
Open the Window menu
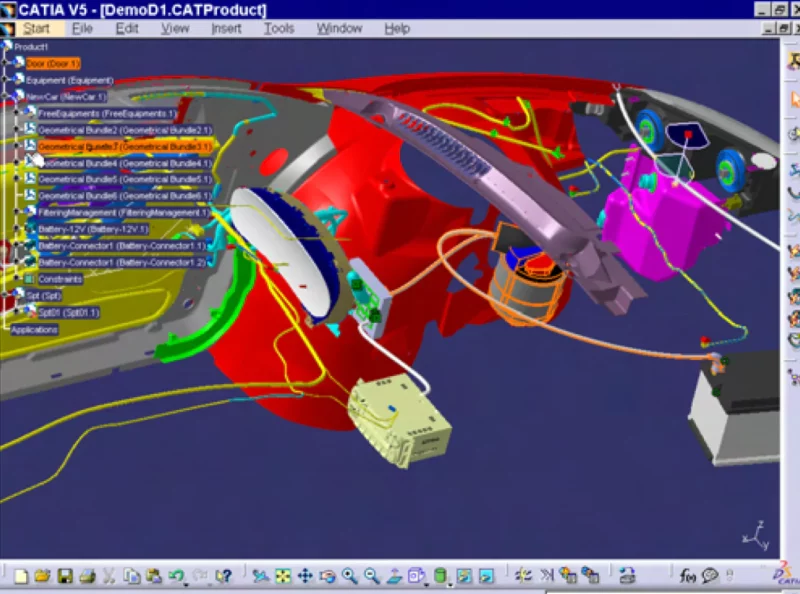coord(339,29)
